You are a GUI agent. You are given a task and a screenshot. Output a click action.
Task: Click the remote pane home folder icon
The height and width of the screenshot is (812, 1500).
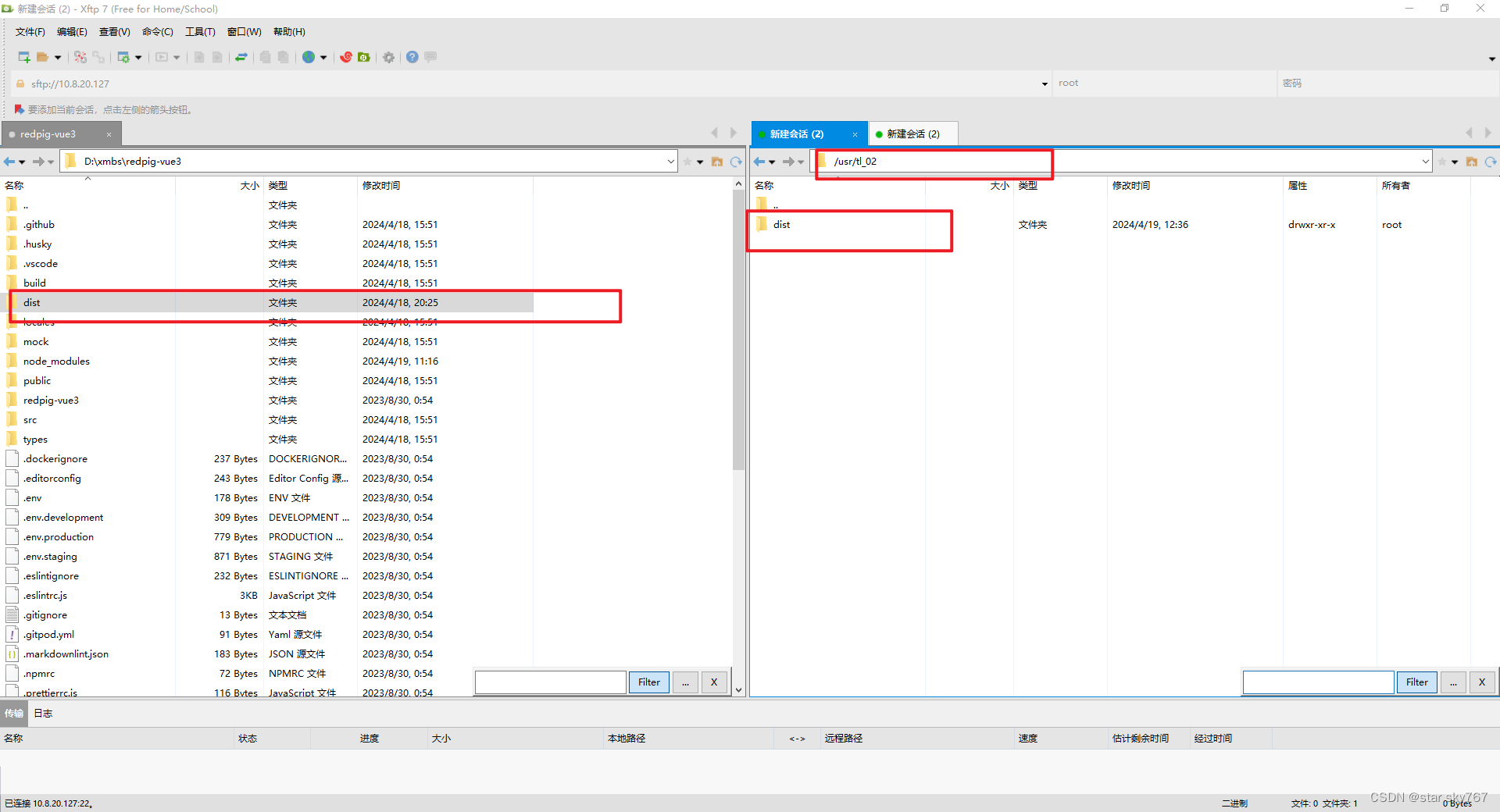coord(1472,162)
